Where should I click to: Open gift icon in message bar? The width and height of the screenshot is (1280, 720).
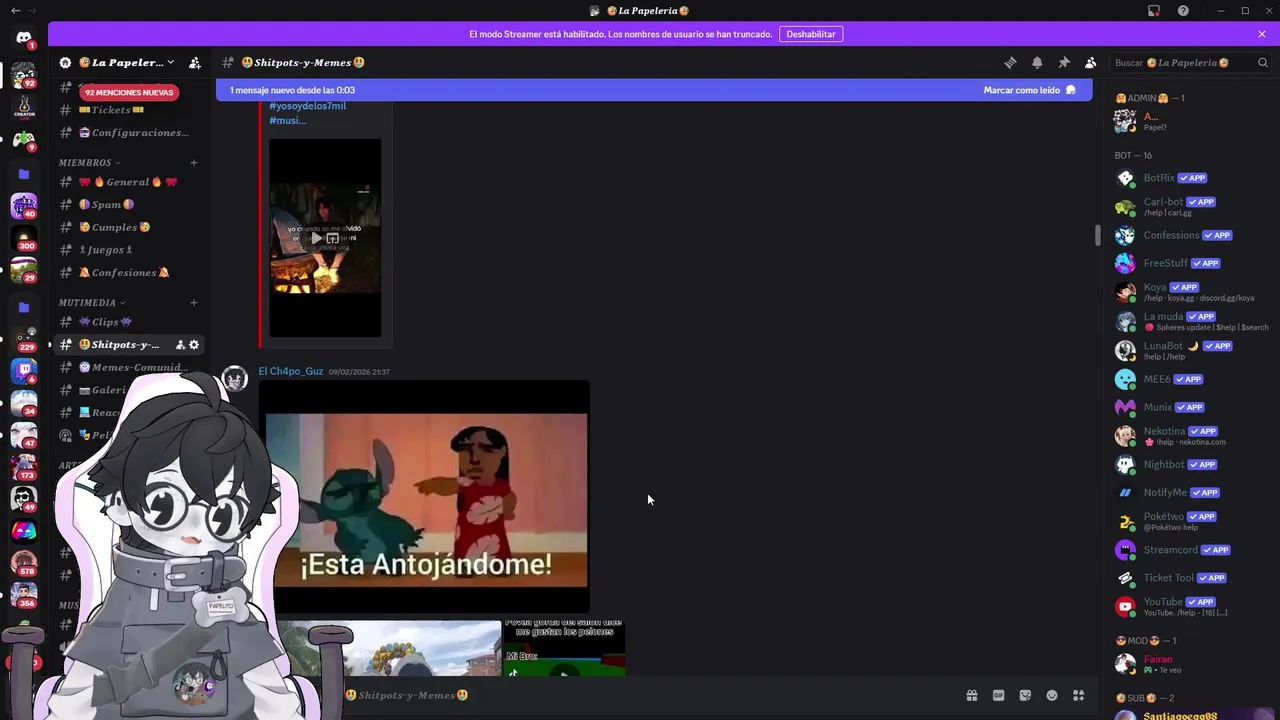(x=971, y=695)
